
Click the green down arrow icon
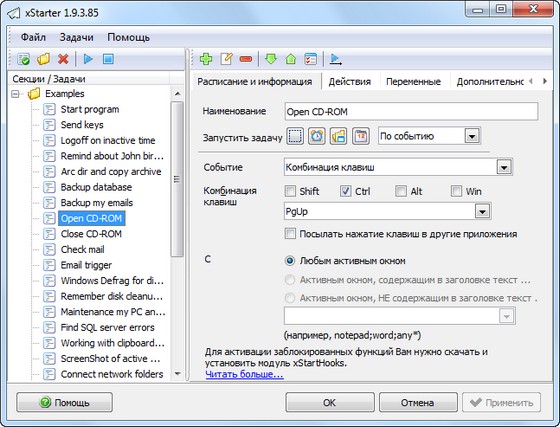[x=271, y=59]
